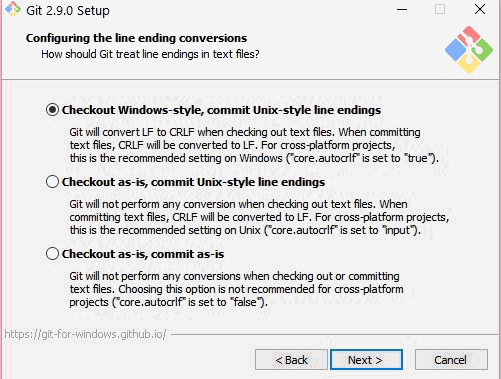
Task: Return to previous page with Back
Action: click(x=291, y=360)
